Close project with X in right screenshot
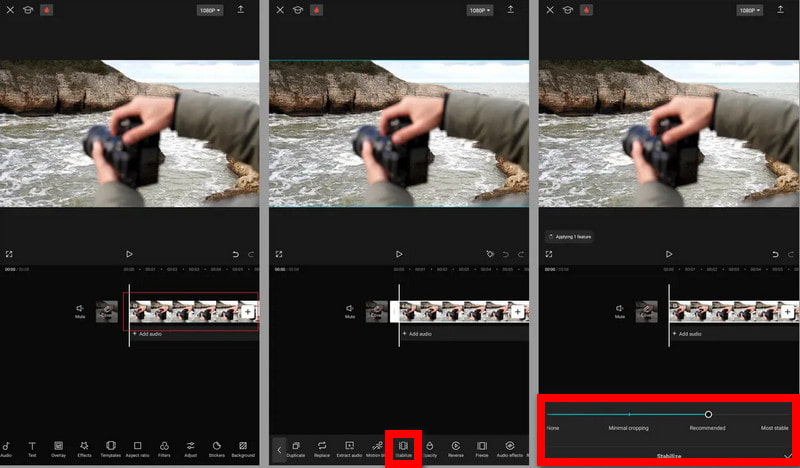The image size is (800, 468). click(x=549, y=10)
